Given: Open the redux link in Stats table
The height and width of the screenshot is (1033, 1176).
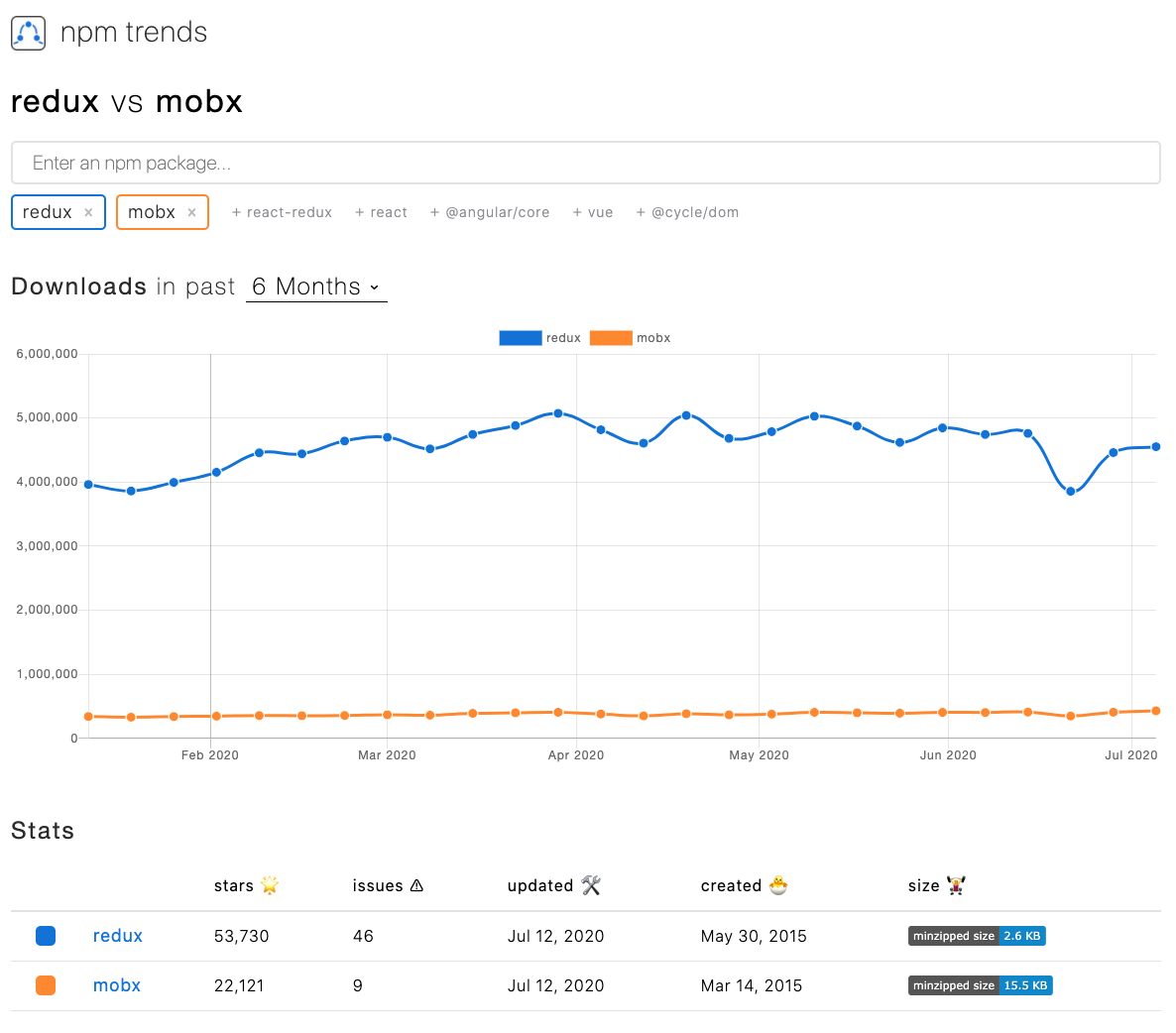Looking at the screenshot, I should coord(118,936).
